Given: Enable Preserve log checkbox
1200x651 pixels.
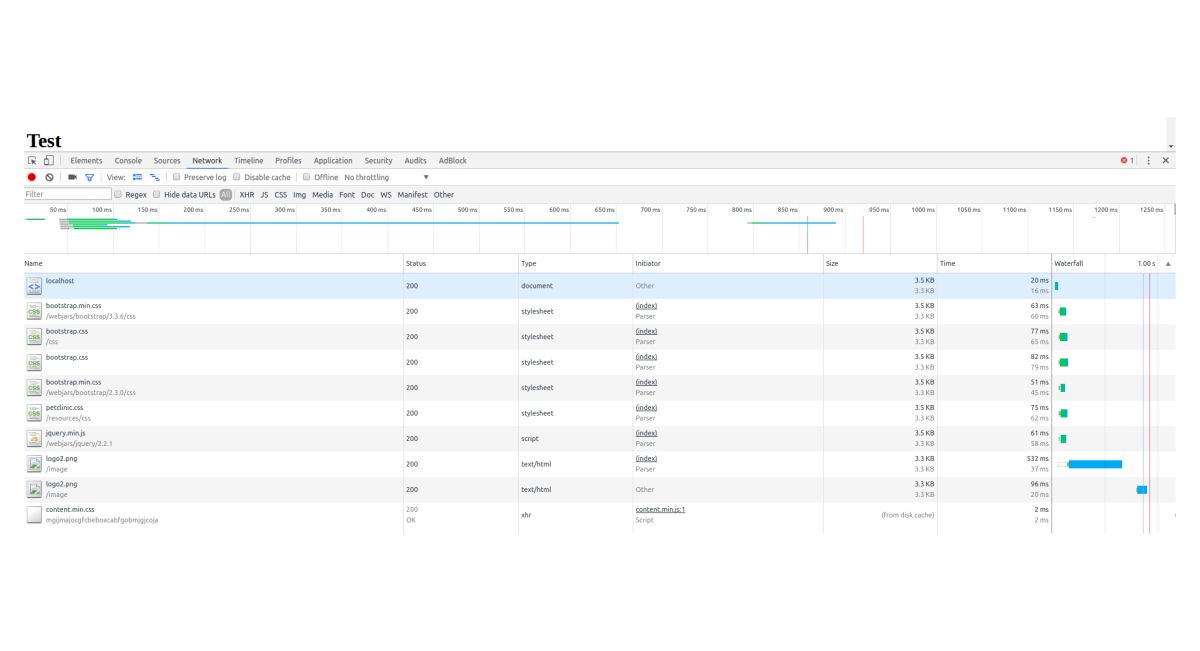Looking at the screenshot, I should [176, 177].
